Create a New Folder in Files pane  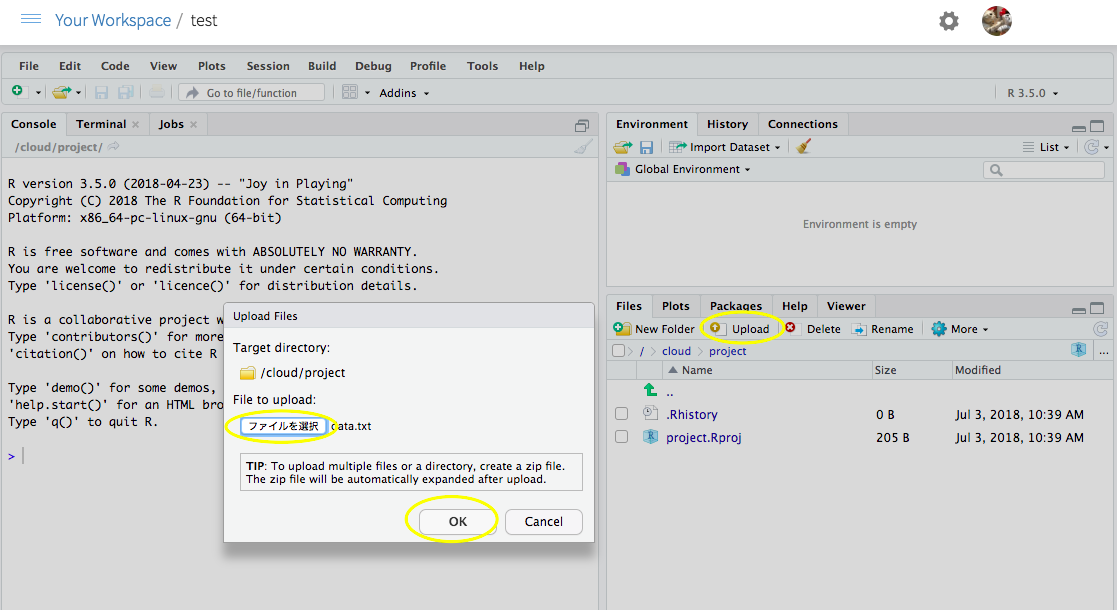pos(654,328)
